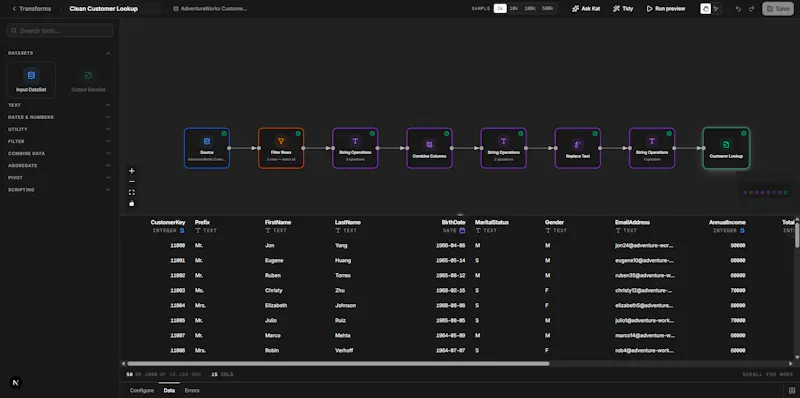Expand the Pivot section
The width and height of the screenshot is (800, 398).
(x=60, y=178)
